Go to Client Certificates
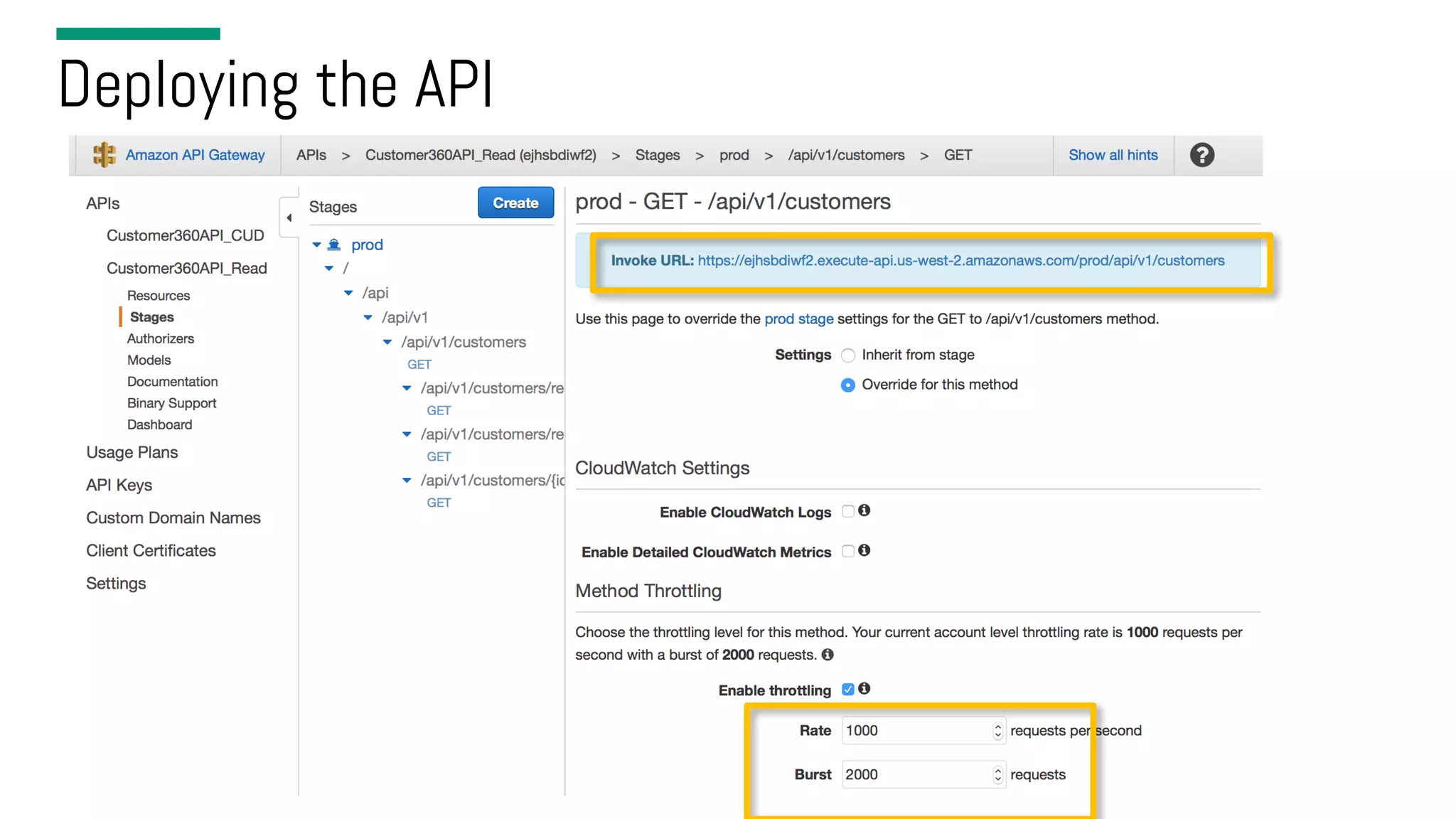 click(x=151, y=550)
